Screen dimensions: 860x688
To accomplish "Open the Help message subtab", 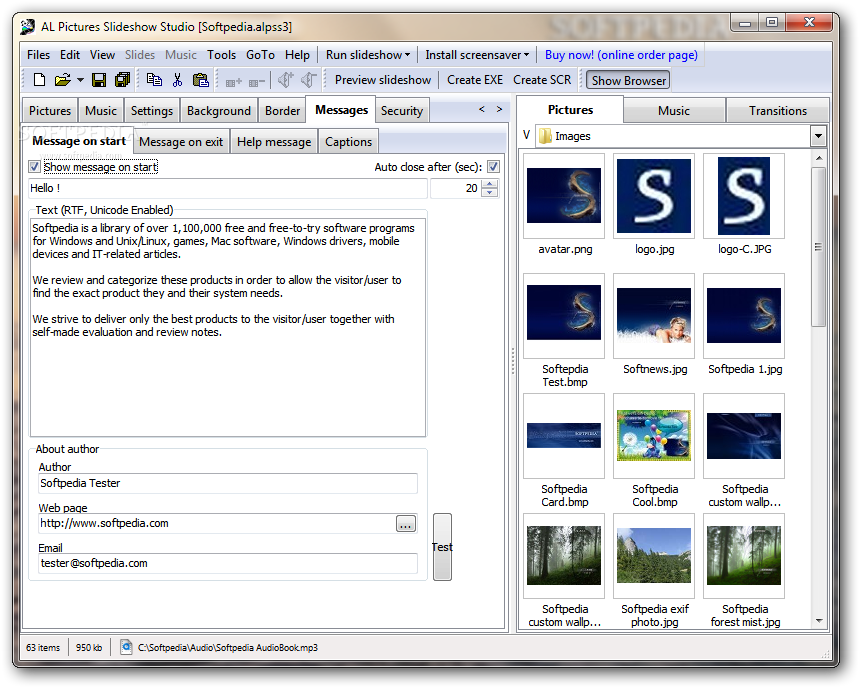I will click(x=274, y=142).
